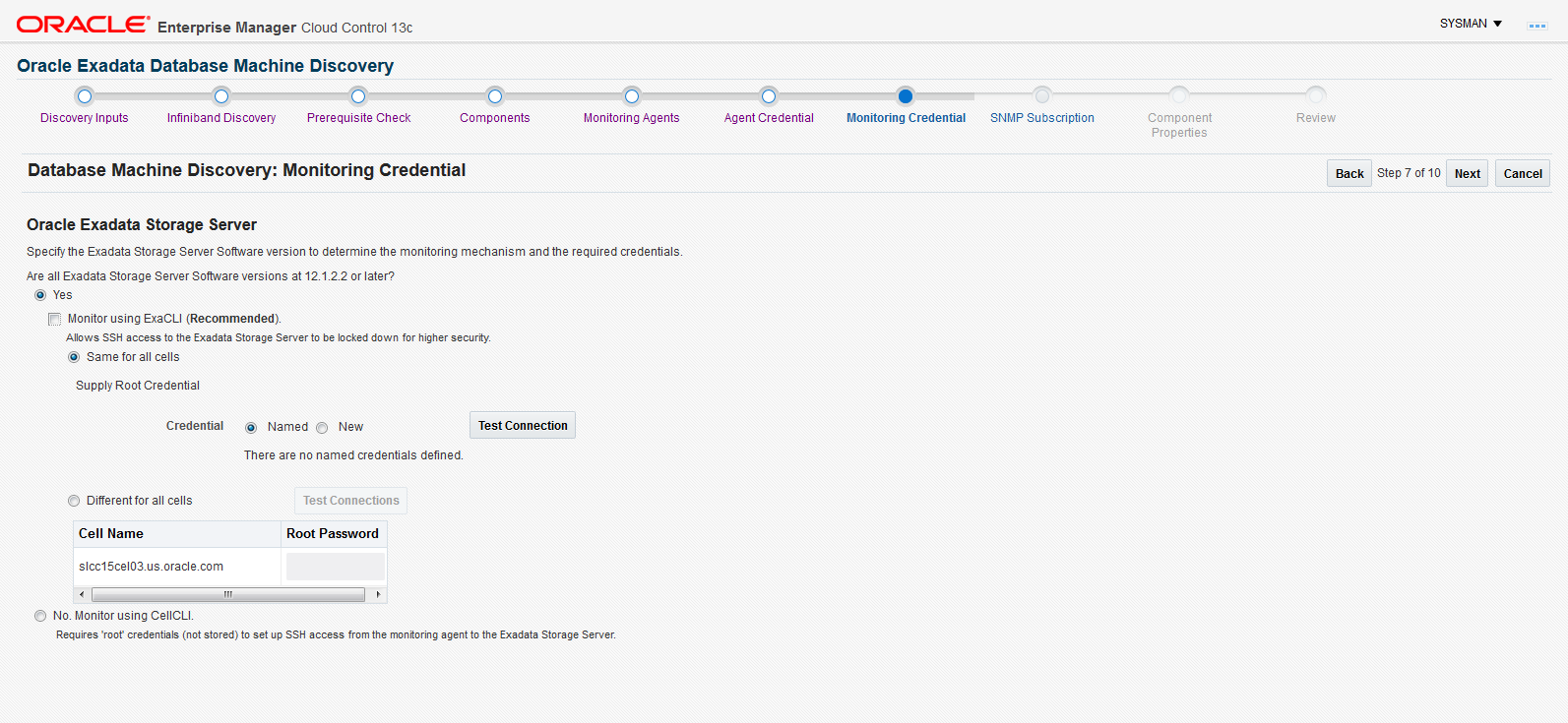Screen dimensions: 1568x723
Task: Click the Monitoring Credential step circle
Action: (x=906, y=95)
